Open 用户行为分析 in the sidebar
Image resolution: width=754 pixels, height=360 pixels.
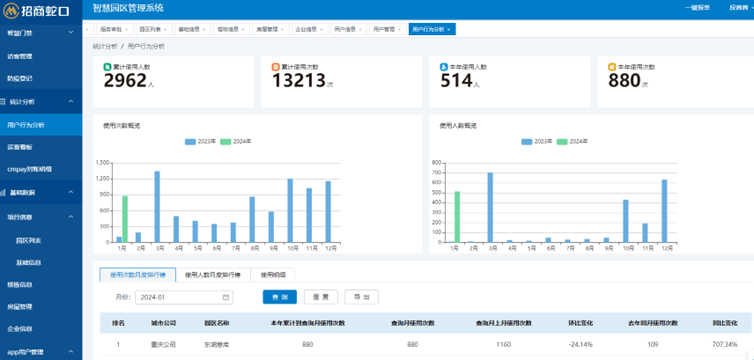point(41,125)
